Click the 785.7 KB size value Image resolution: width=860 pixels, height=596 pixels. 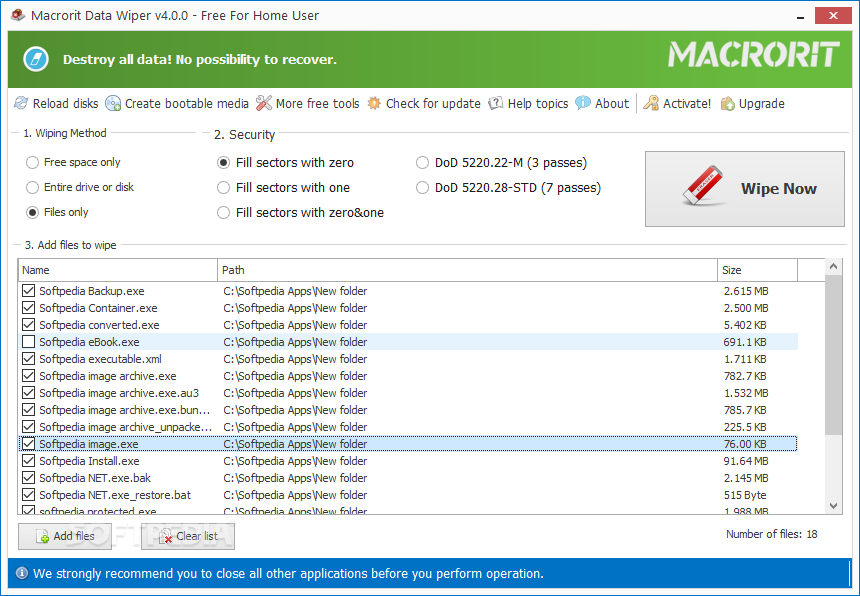pos(745,410)
